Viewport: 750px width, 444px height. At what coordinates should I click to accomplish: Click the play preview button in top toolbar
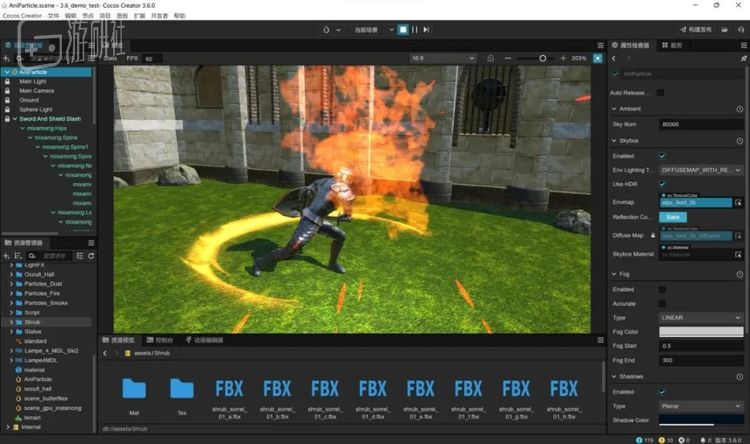click(403, 30)
